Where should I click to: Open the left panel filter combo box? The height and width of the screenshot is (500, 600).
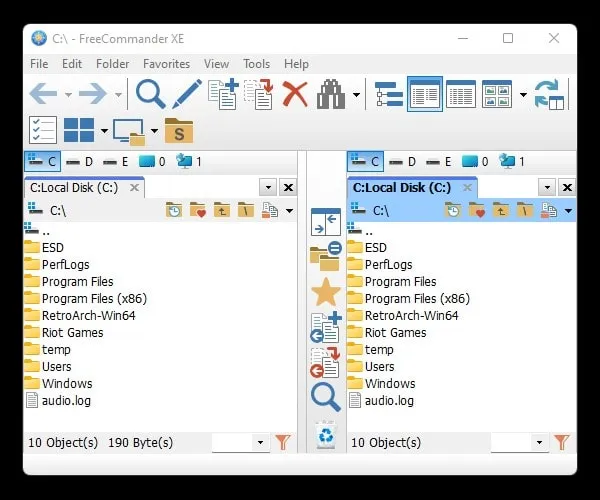tap(241, 443)
